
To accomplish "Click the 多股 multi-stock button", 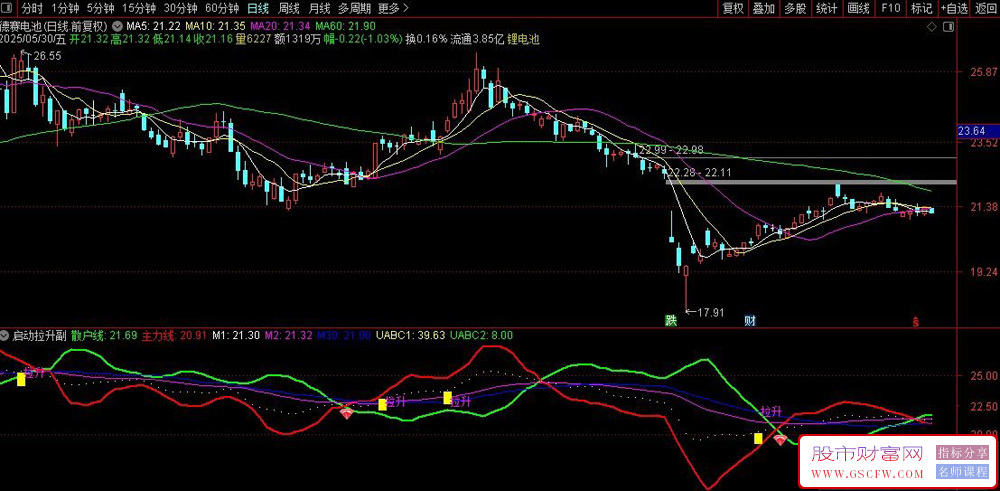I will point(795,8).
